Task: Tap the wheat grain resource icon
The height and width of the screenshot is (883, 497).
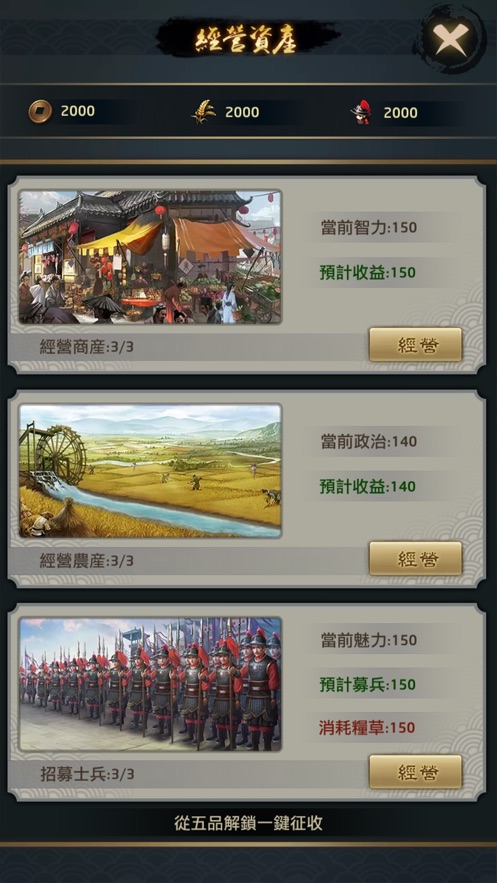Action: pyautogui.click(x=204, y=112)
